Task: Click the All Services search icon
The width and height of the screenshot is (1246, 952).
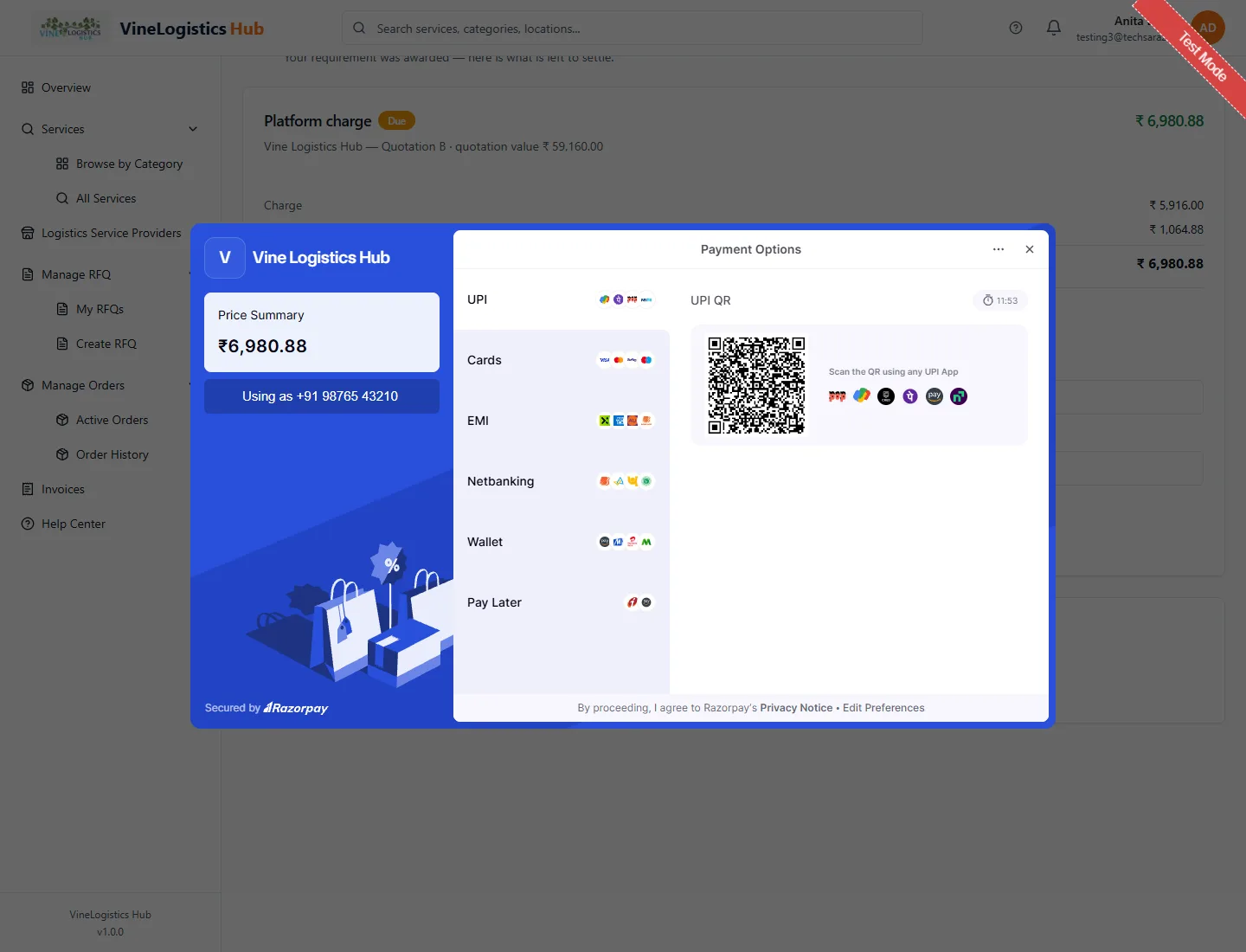Action: click(x=62, y=198)
